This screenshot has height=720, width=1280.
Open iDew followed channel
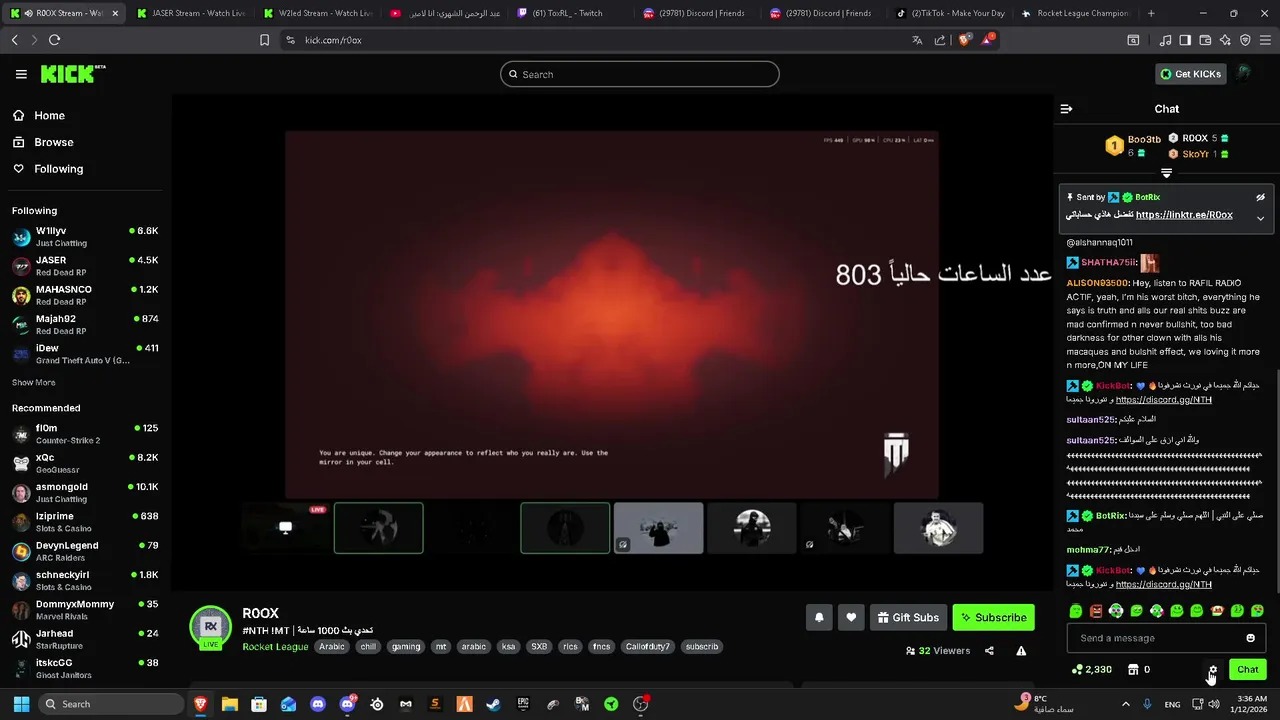(84, 353)
